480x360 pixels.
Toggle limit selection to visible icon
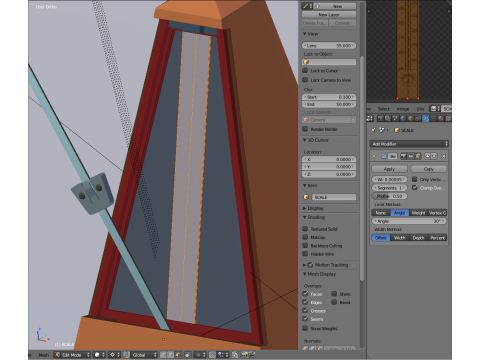[187, 355]
